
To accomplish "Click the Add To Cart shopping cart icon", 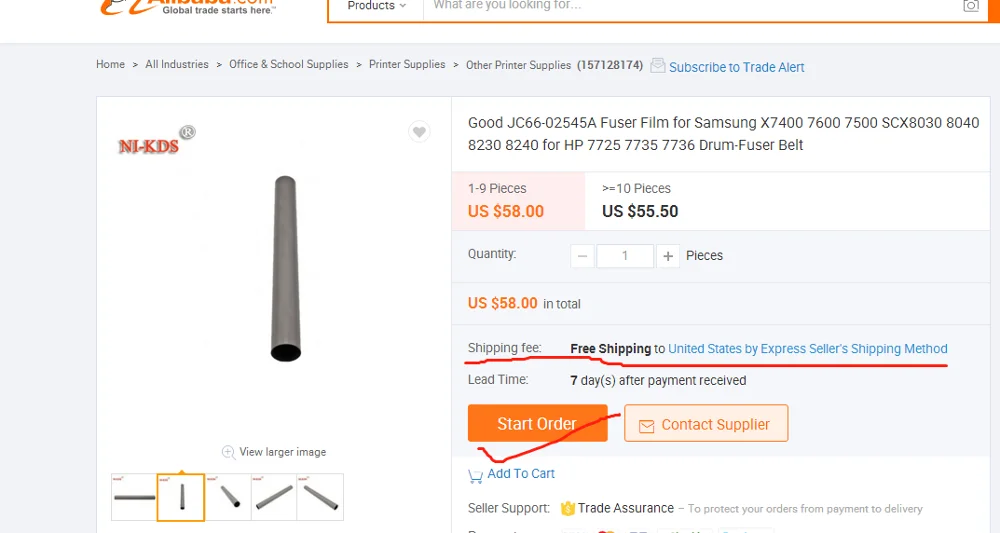I will click(475, 475).
